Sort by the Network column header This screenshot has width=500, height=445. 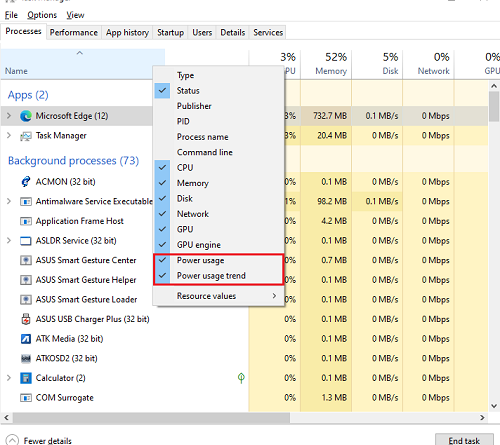pyautogui.click(x=428, y=64)
